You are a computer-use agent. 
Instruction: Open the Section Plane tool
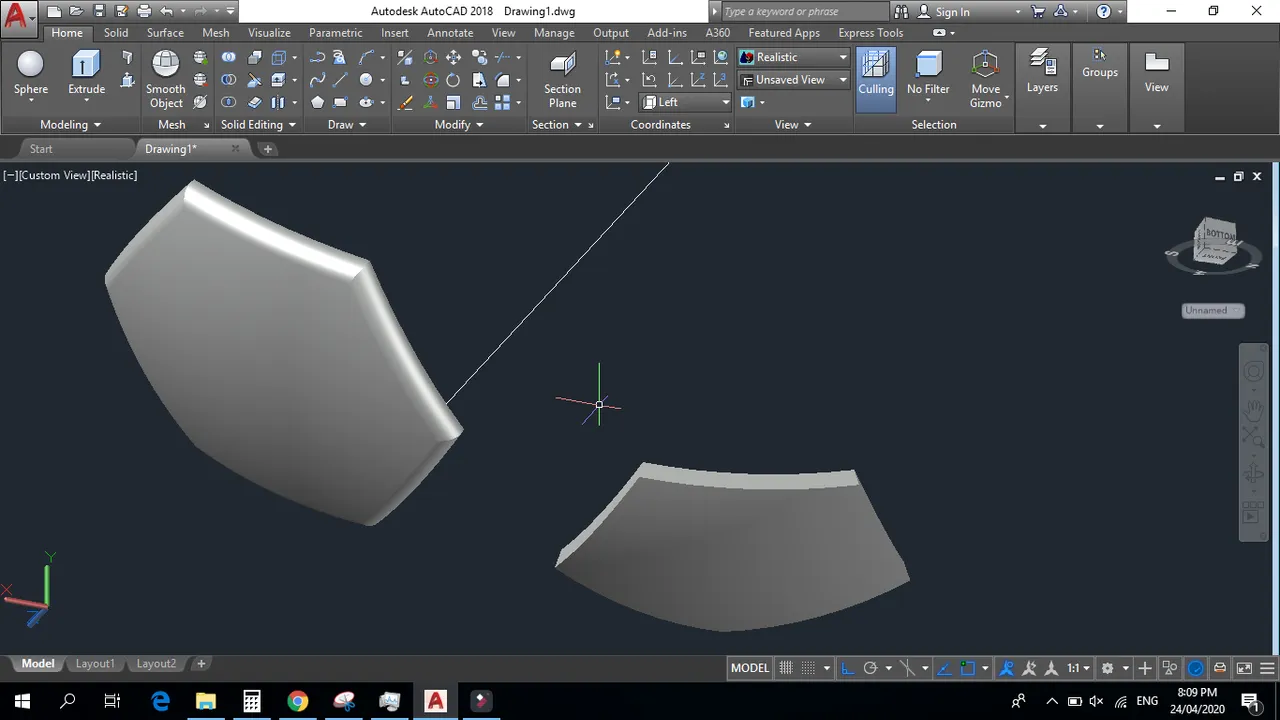(562, 80)
